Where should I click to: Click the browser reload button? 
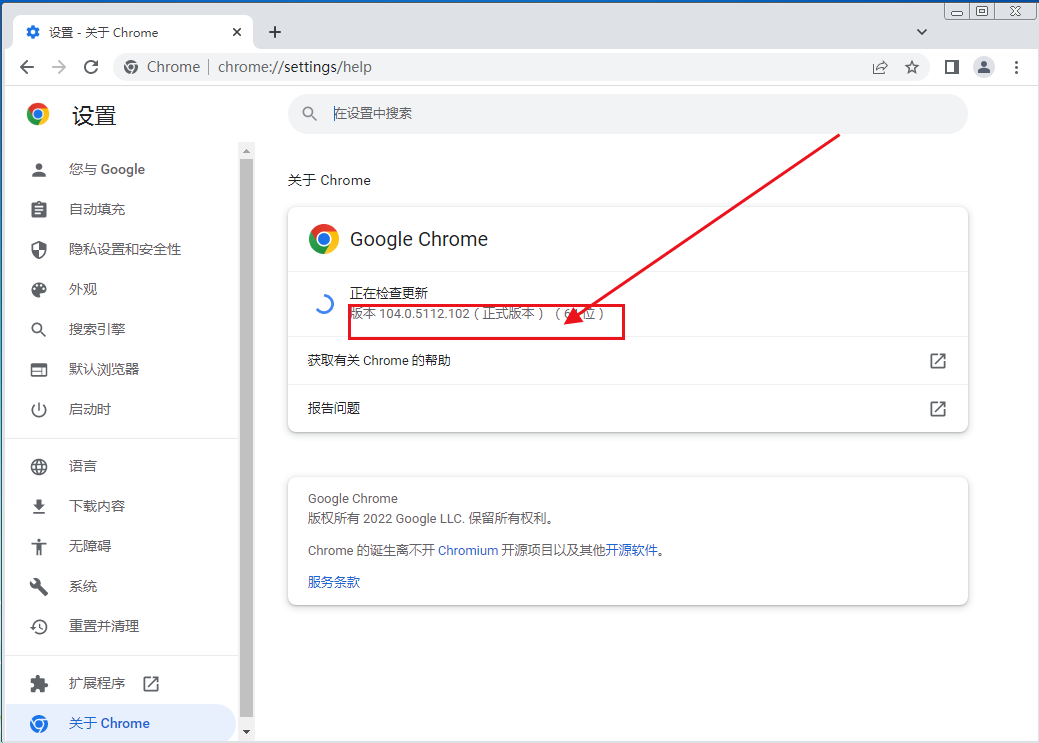point(91,67)
